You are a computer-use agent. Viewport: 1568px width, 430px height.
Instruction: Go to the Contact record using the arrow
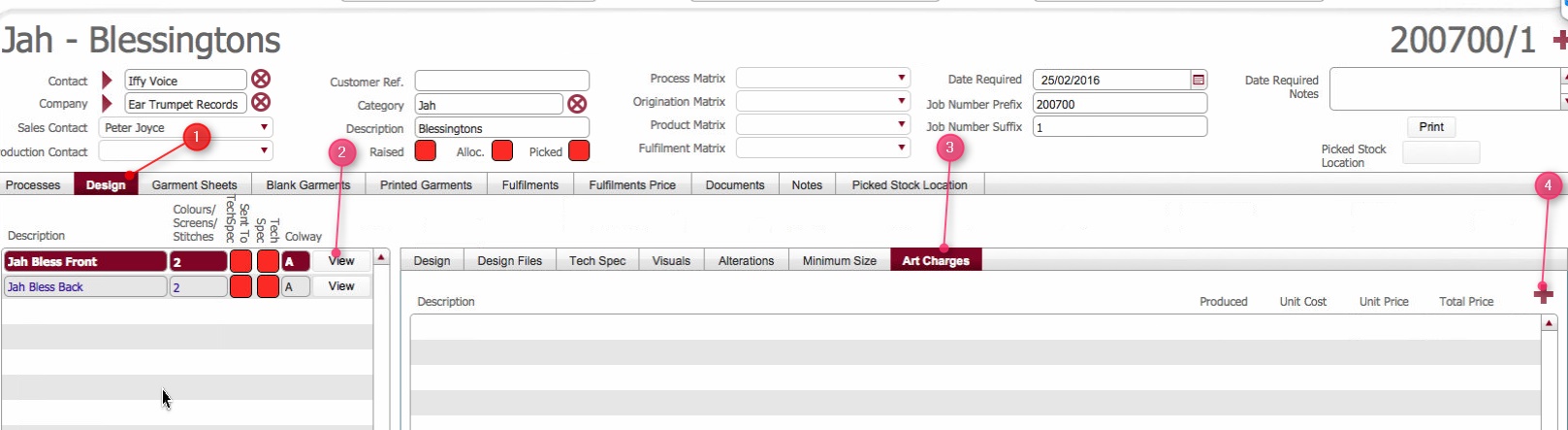(x=107, y=81)
